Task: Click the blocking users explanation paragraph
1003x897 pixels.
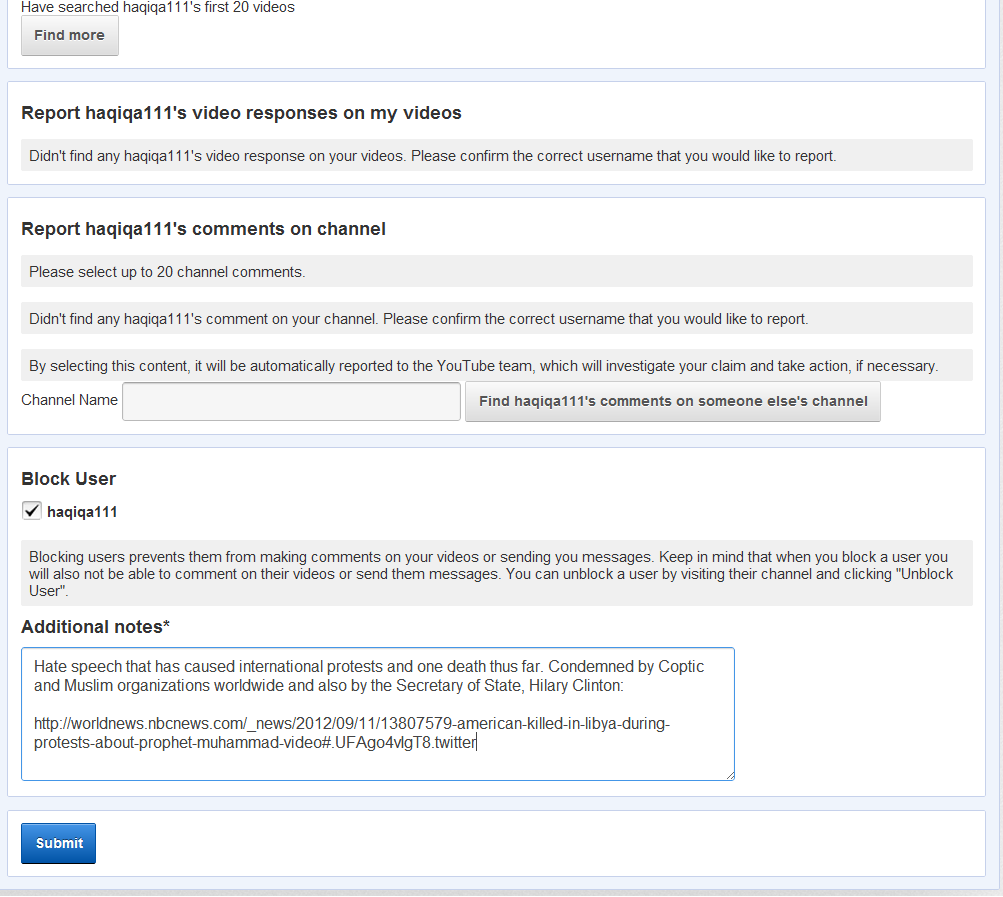Action: click(488, 574)
